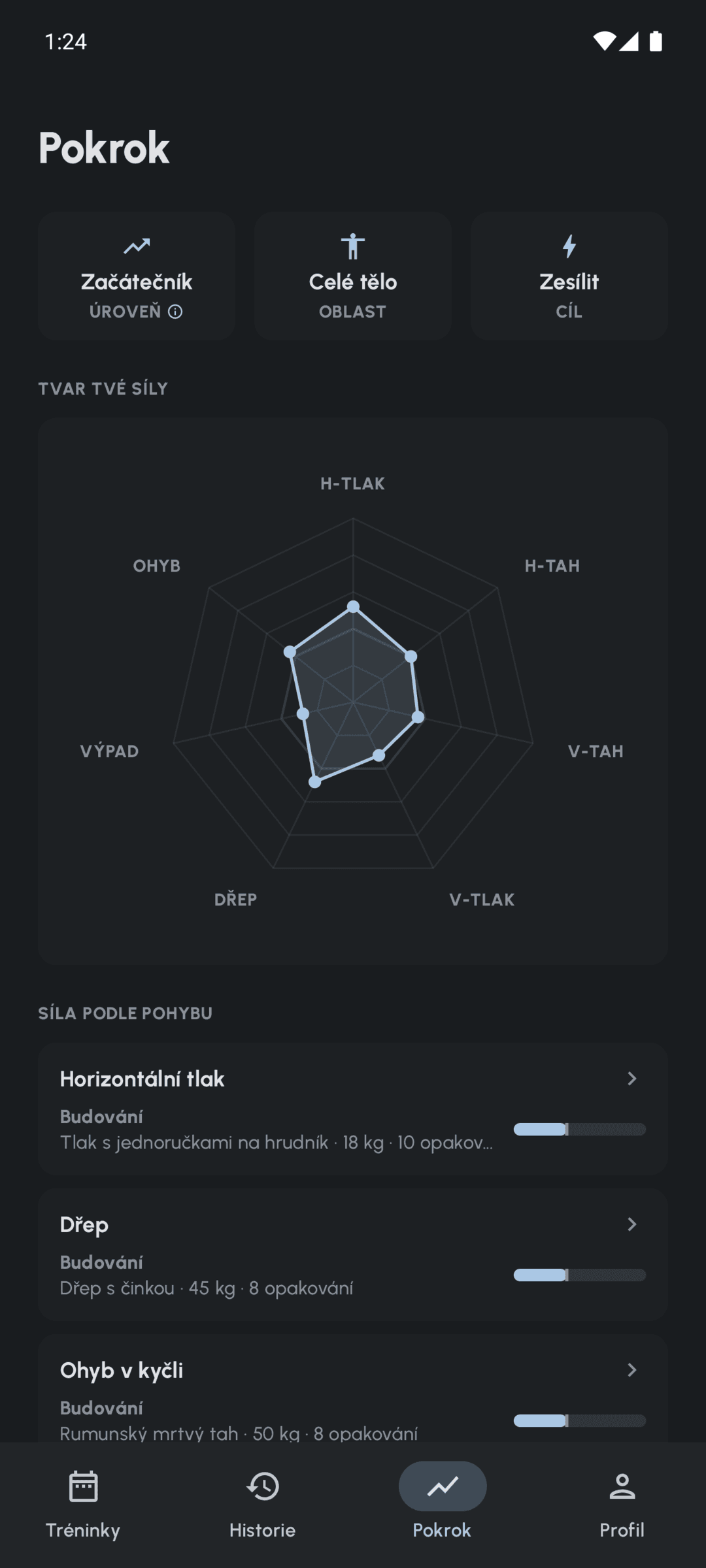
Task: Expand the Dřep chevron arrow
Action: tap(631, 1224)
